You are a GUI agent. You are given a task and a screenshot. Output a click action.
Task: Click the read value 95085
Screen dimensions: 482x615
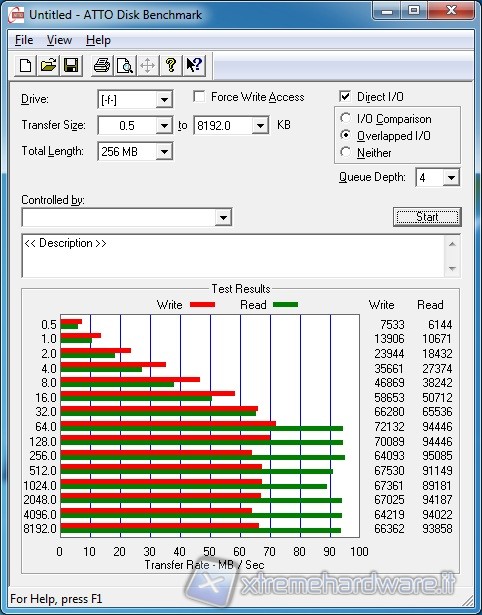coord(437,456)
